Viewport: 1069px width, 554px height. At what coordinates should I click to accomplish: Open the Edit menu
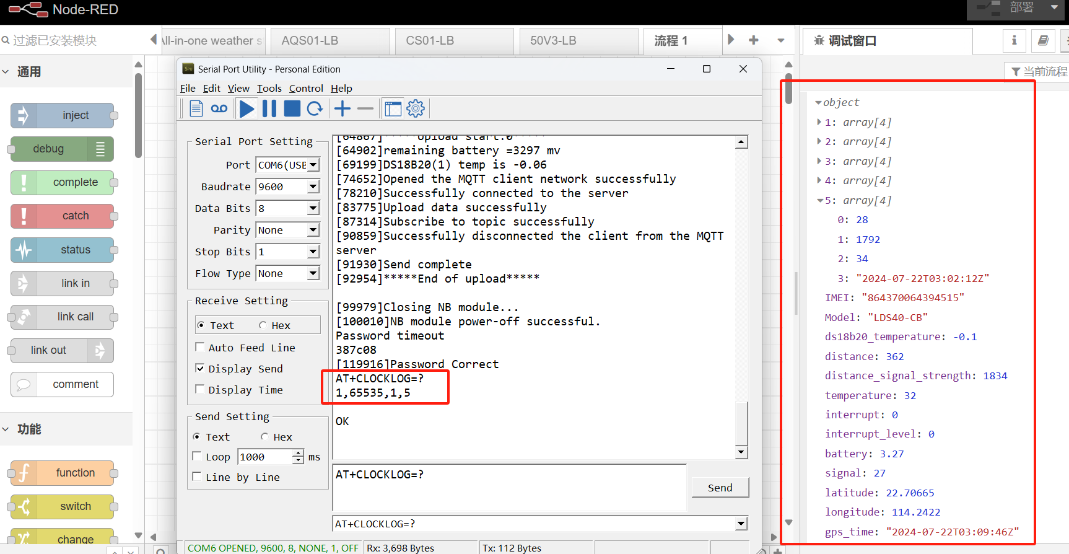[211, 89]
